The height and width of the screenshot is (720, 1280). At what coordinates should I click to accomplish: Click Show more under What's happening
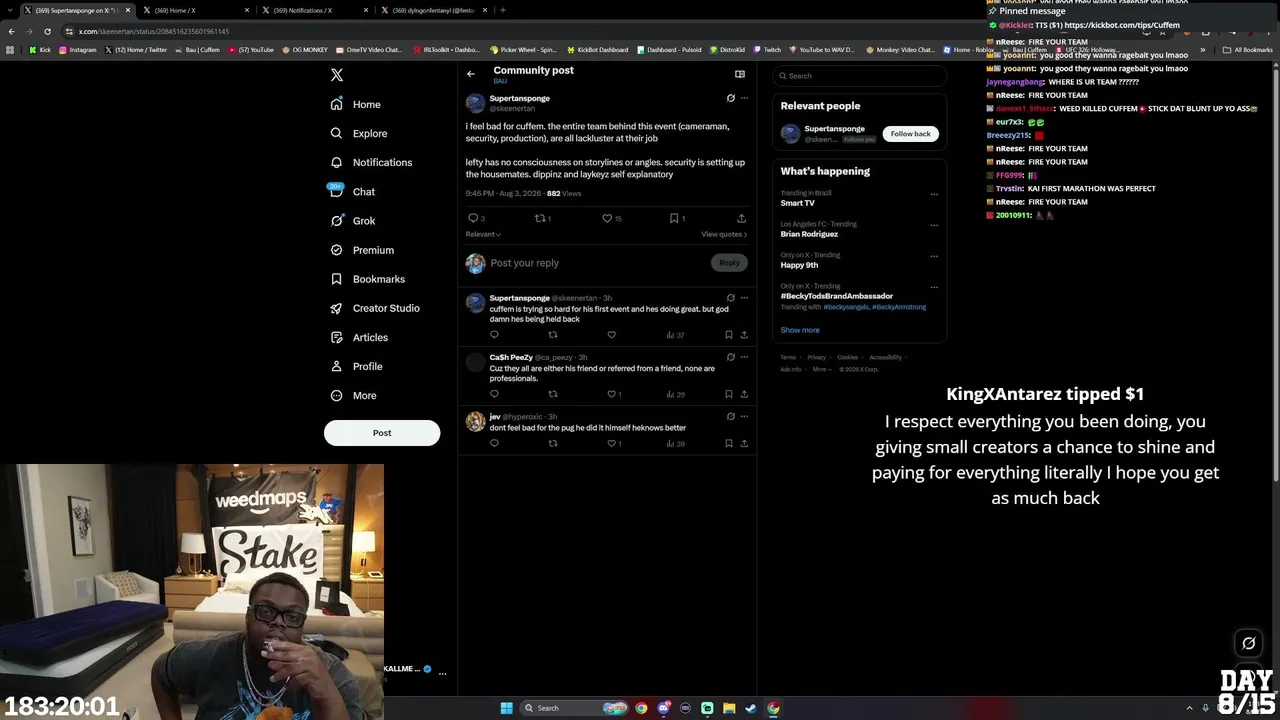[800, 330]
